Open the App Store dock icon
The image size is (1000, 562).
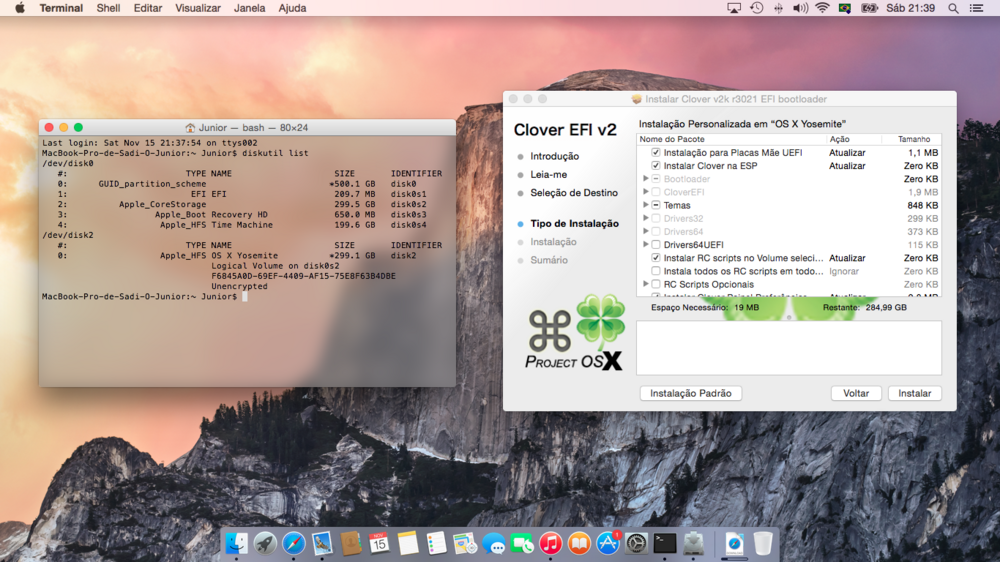coord(608,543)
